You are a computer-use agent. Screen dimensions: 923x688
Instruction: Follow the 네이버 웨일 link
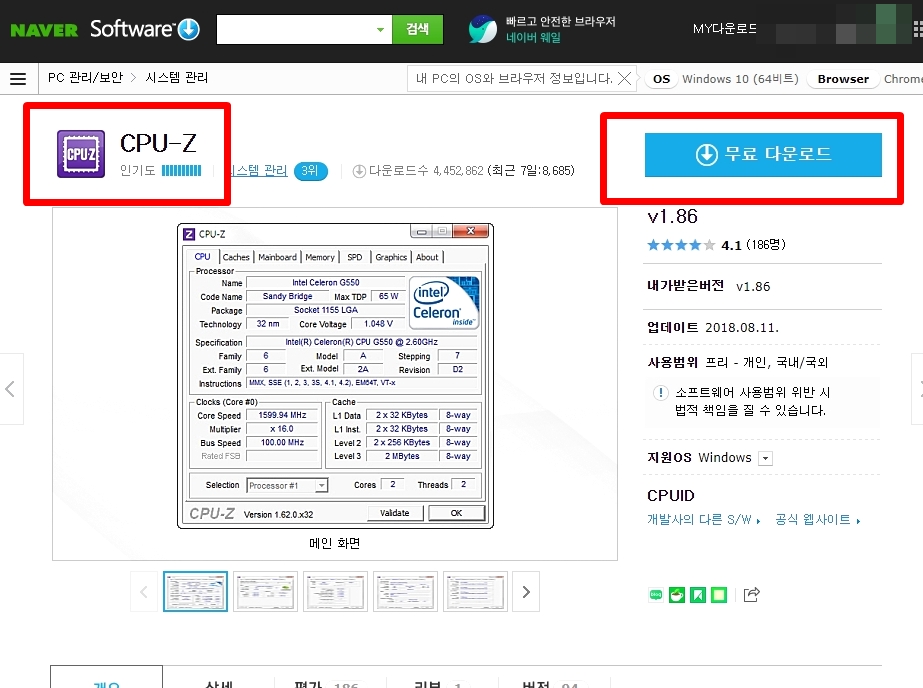point(533,38)
